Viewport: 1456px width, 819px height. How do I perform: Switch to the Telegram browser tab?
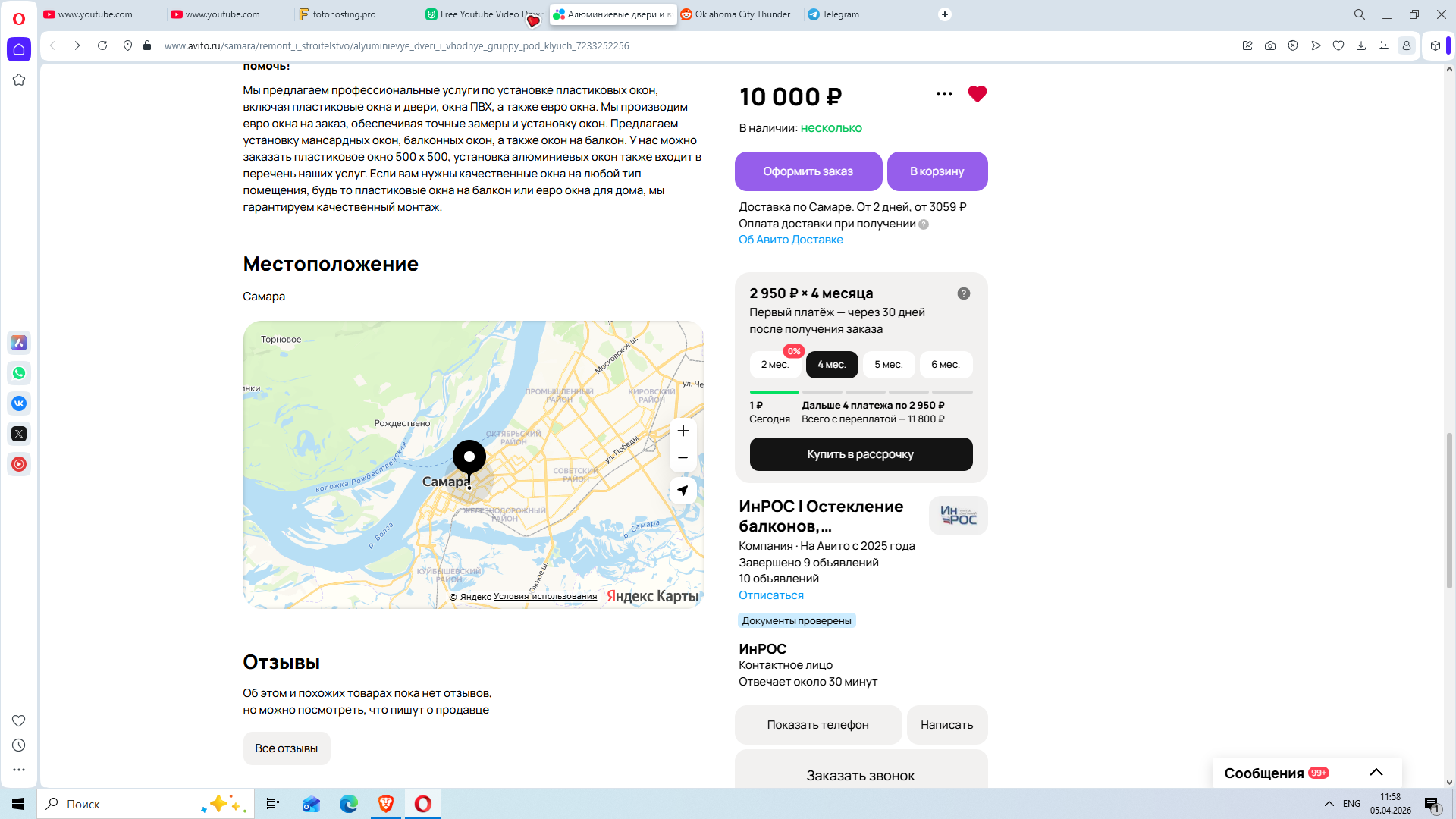click(839, 14)
